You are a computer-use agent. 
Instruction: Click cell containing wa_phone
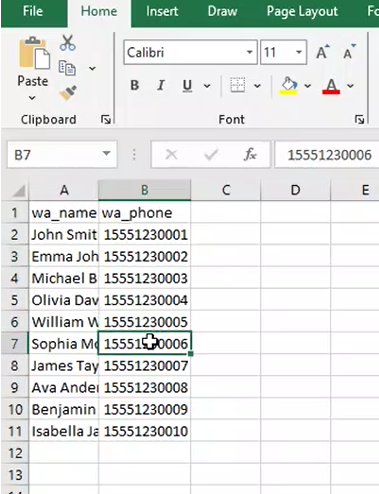145,213
